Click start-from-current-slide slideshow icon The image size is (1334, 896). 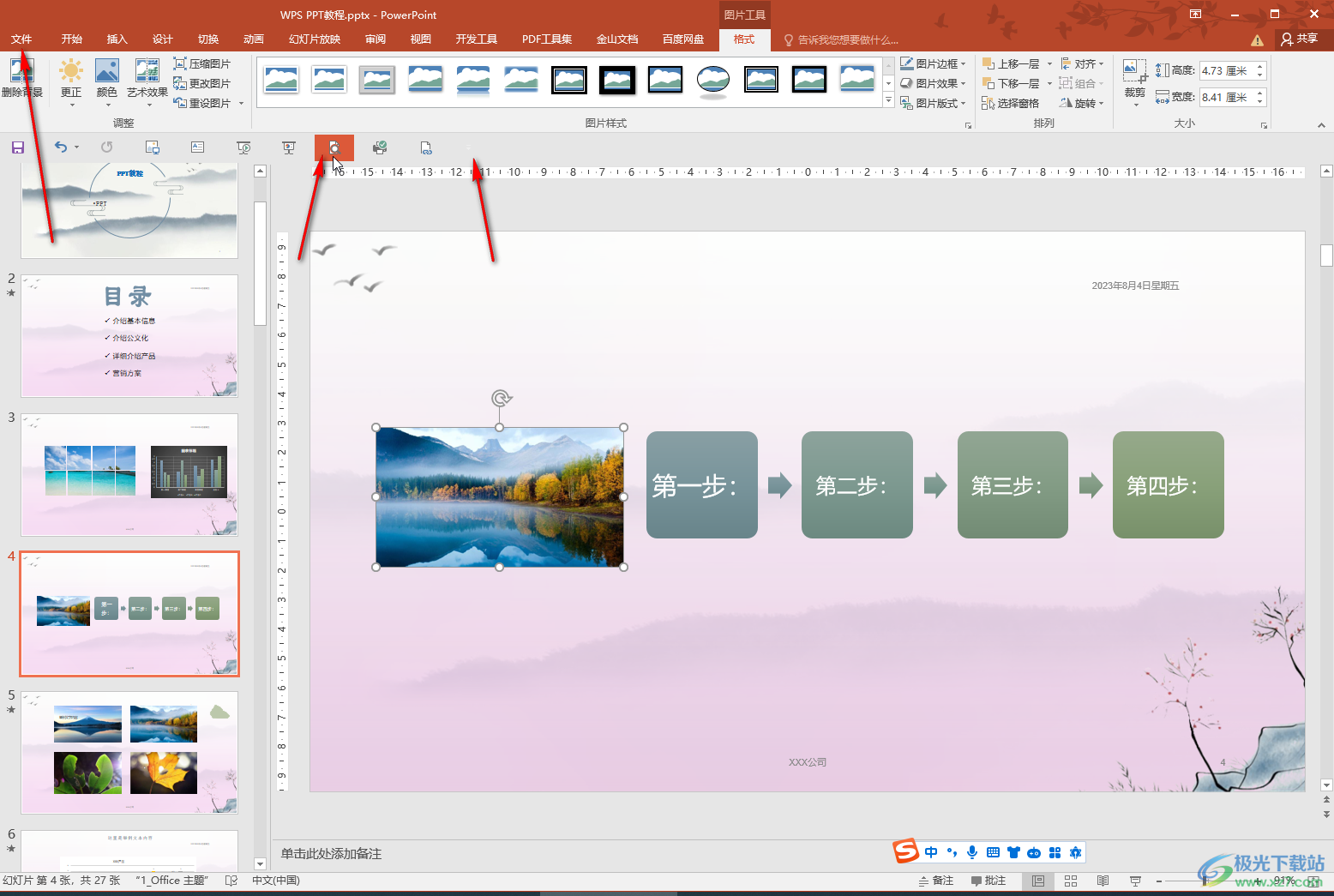(289, 147)
